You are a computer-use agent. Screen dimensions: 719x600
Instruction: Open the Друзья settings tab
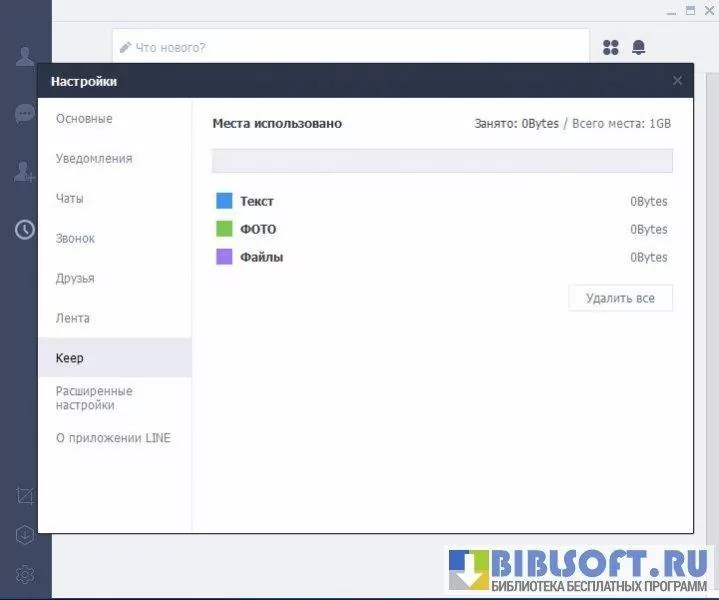coord(76,279)
